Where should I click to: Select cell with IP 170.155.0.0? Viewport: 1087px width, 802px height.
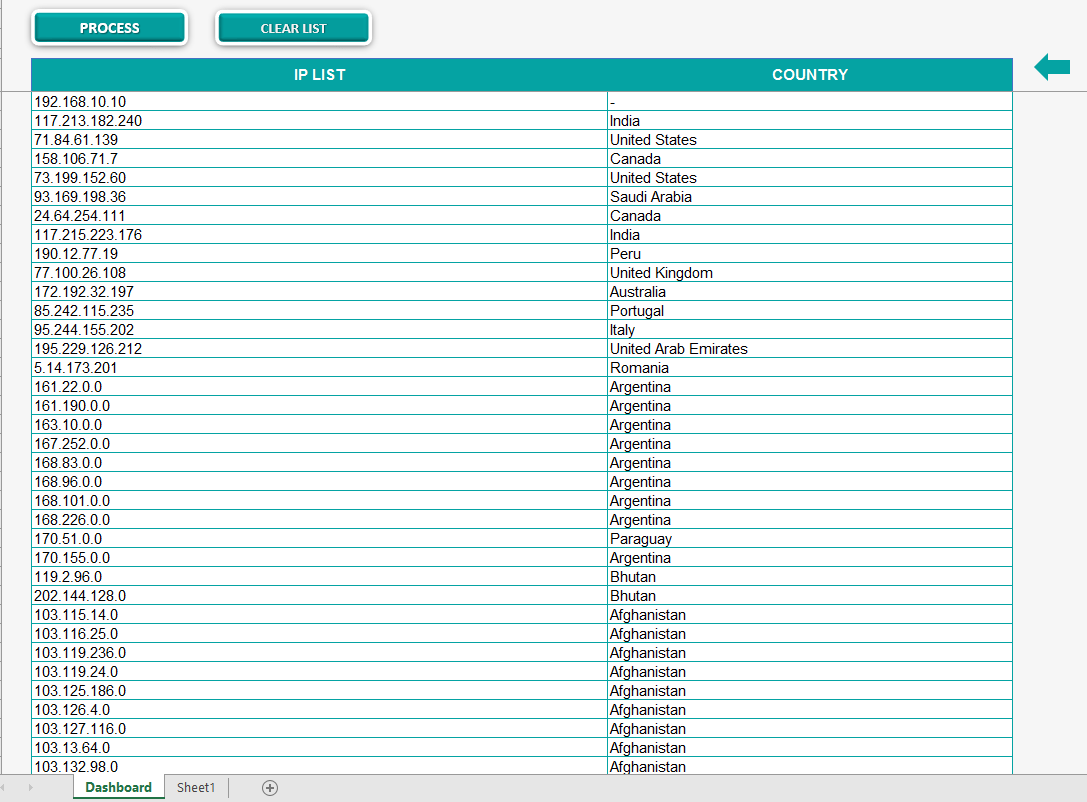pos(320,558)
